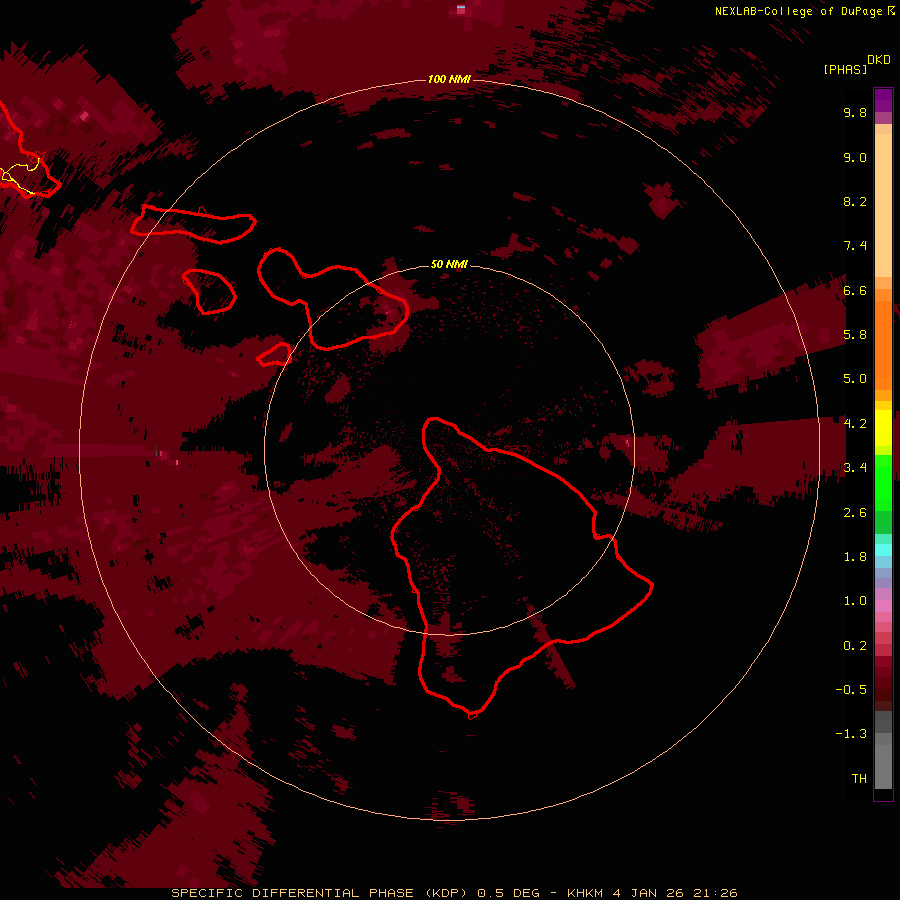Select the [PHAS] label above the color scale
Screen dimensions: 900x900
tap(845, 69)
